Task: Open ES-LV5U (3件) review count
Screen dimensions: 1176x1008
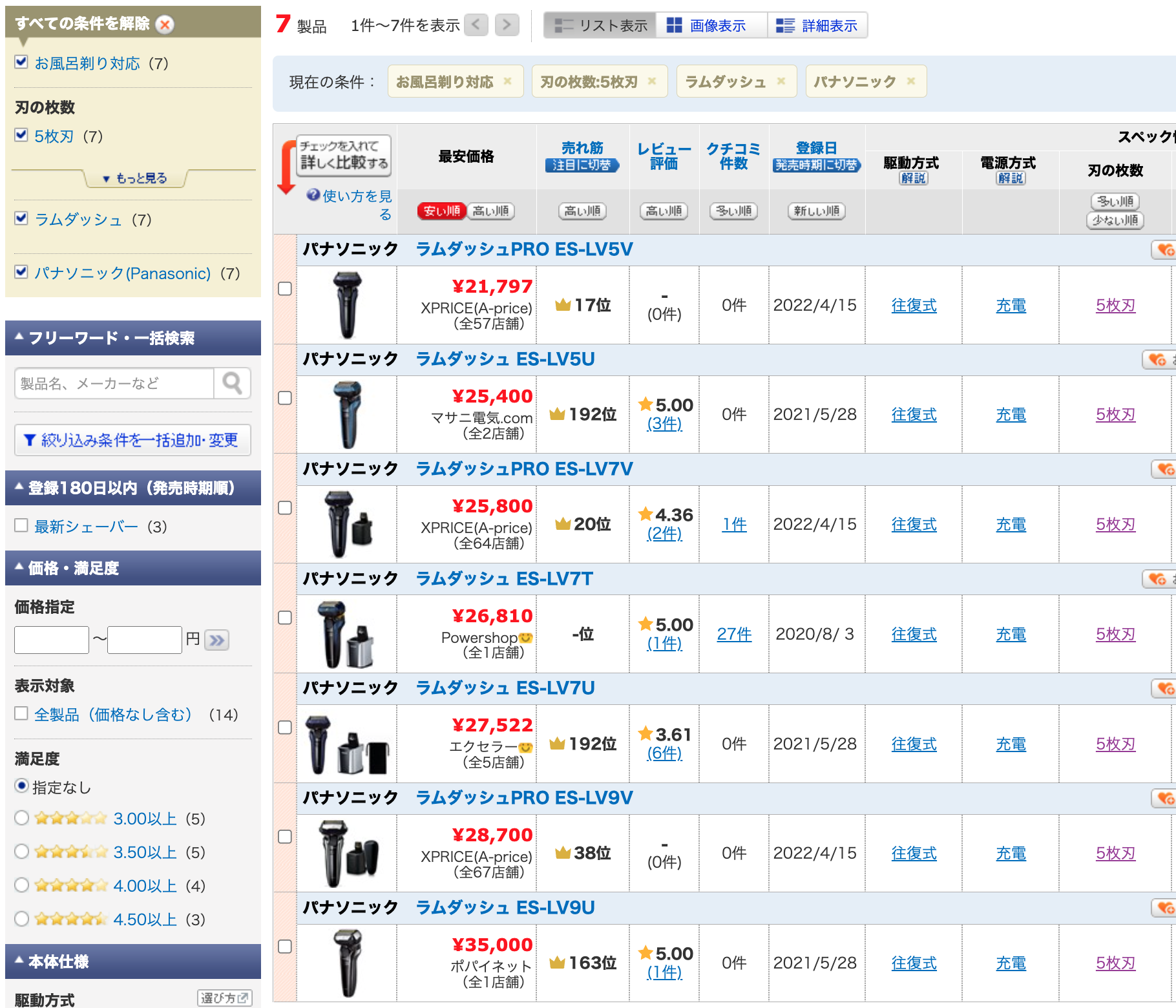Action: [664, 424]
